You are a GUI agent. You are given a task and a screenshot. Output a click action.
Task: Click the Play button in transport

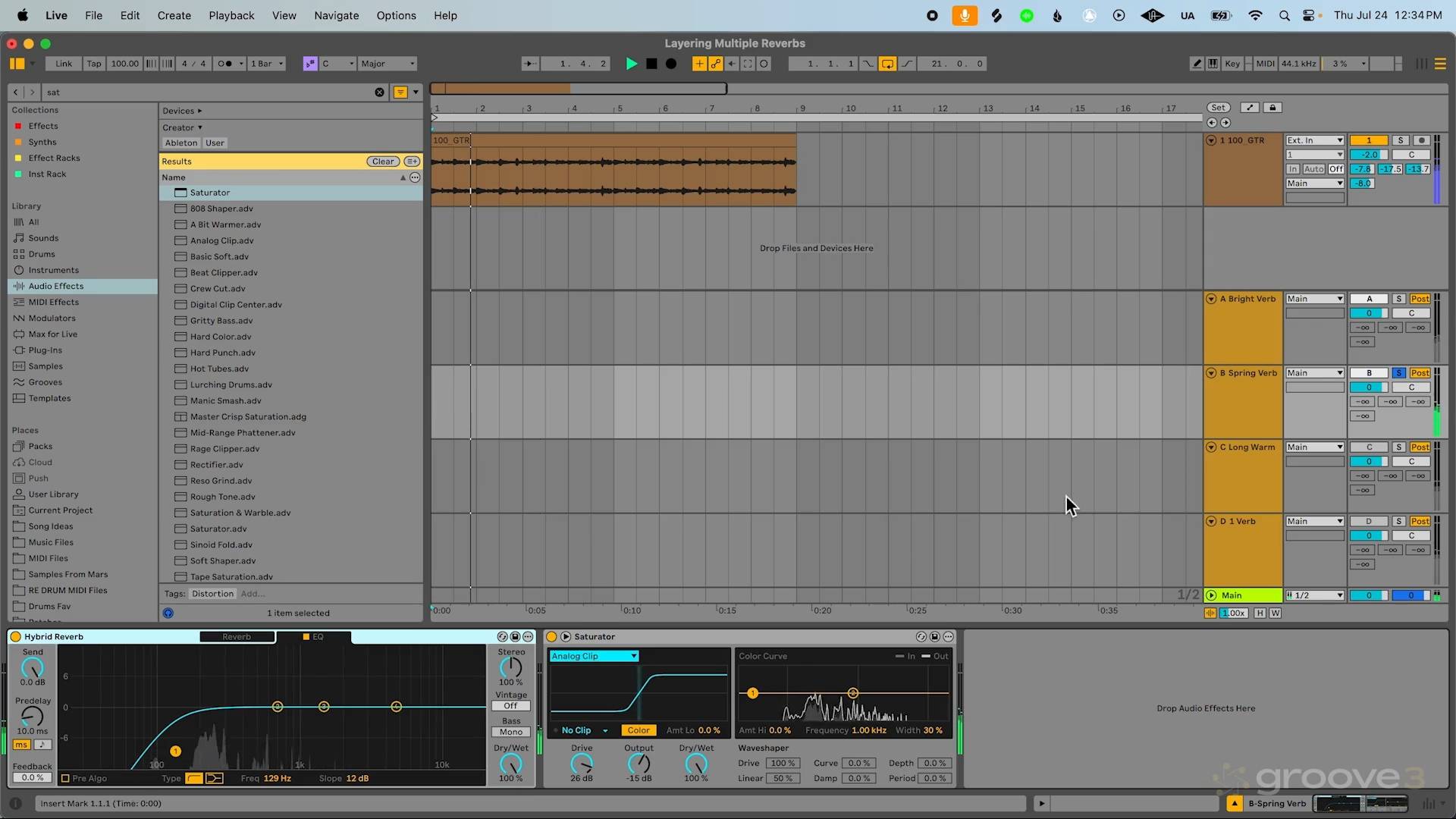click(631, 64)
